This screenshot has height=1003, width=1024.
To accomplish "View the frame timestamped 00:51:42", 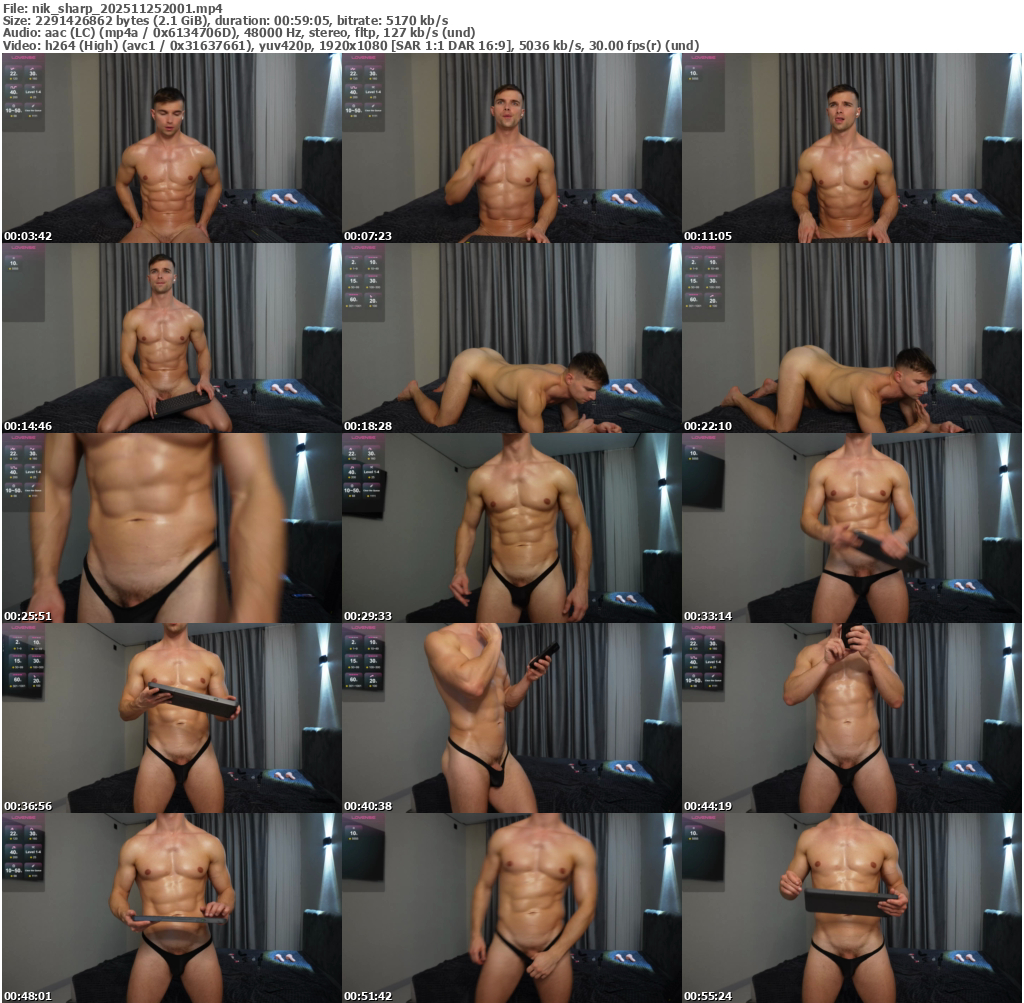I will pyautogui.click(x=511, y=908).
